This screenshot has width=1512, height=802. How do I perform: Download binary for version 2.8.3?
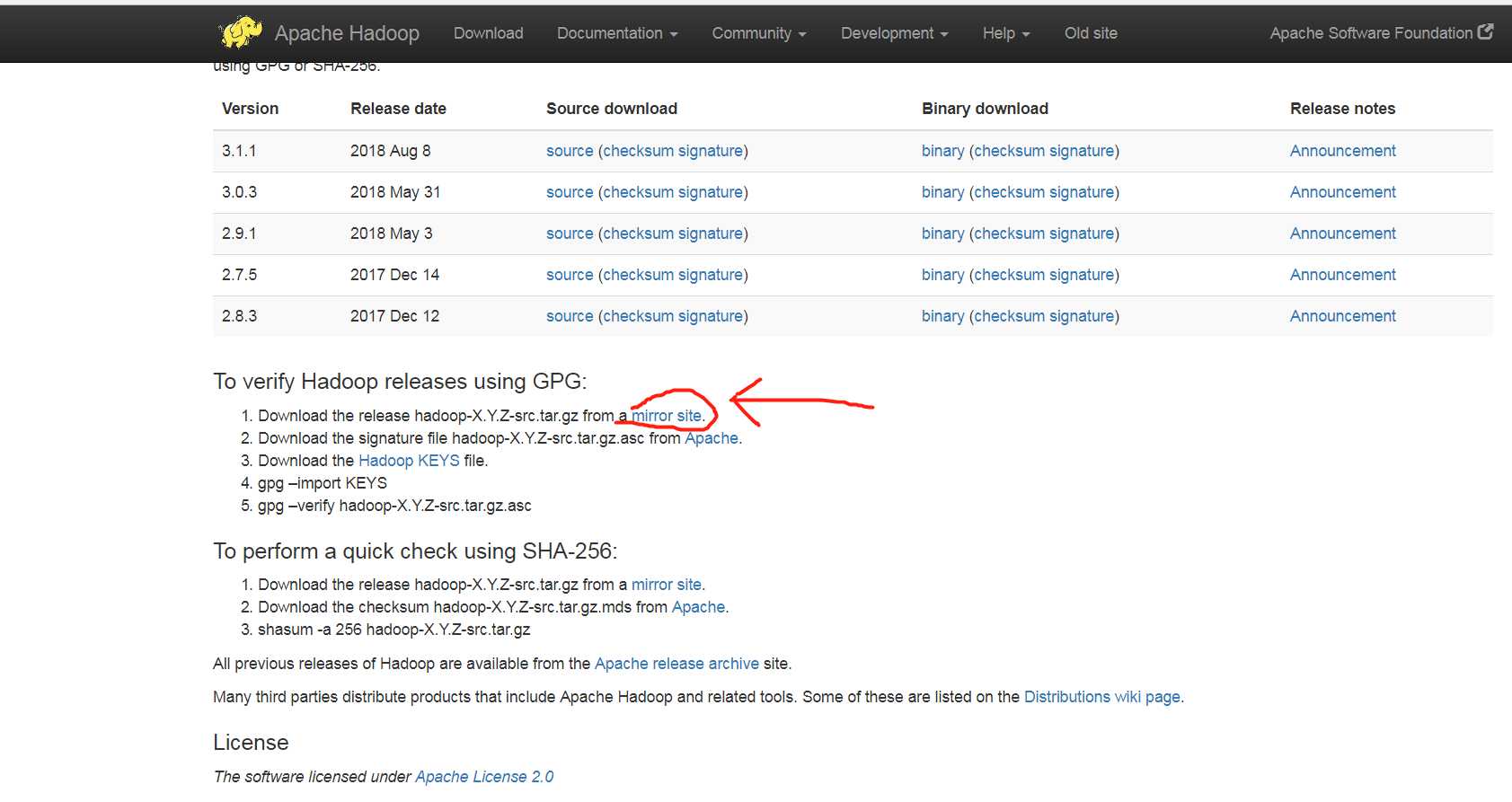point(942,316)
